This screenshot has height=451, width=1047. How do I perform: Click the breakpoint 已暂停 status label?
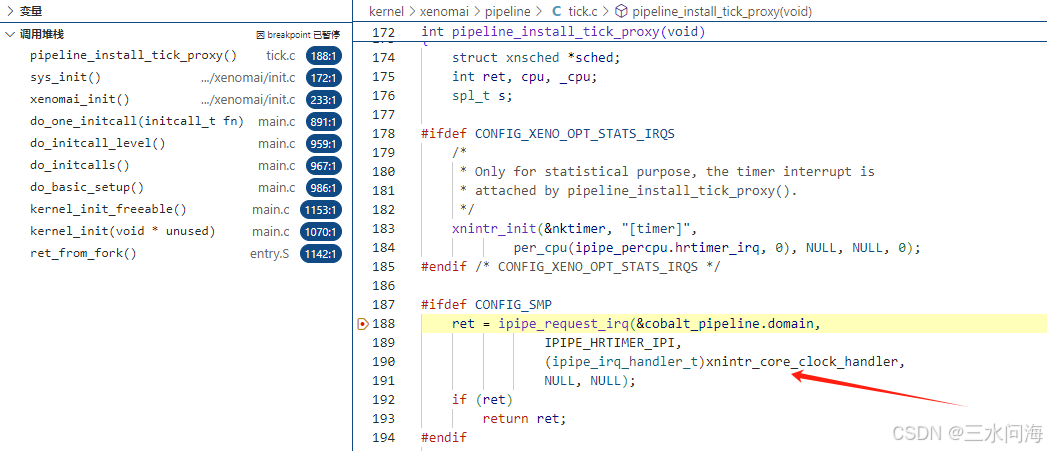click(304, 35)
